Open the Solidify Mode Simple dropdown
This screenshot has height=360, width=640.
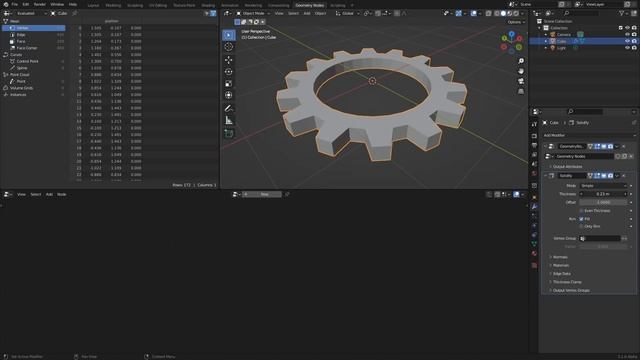pos(603,186)
